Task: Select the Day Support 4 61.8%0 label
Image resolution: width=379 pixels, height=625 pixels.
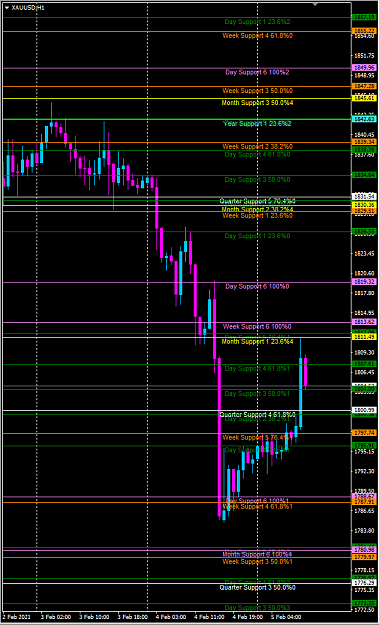Action: [257, 154]
